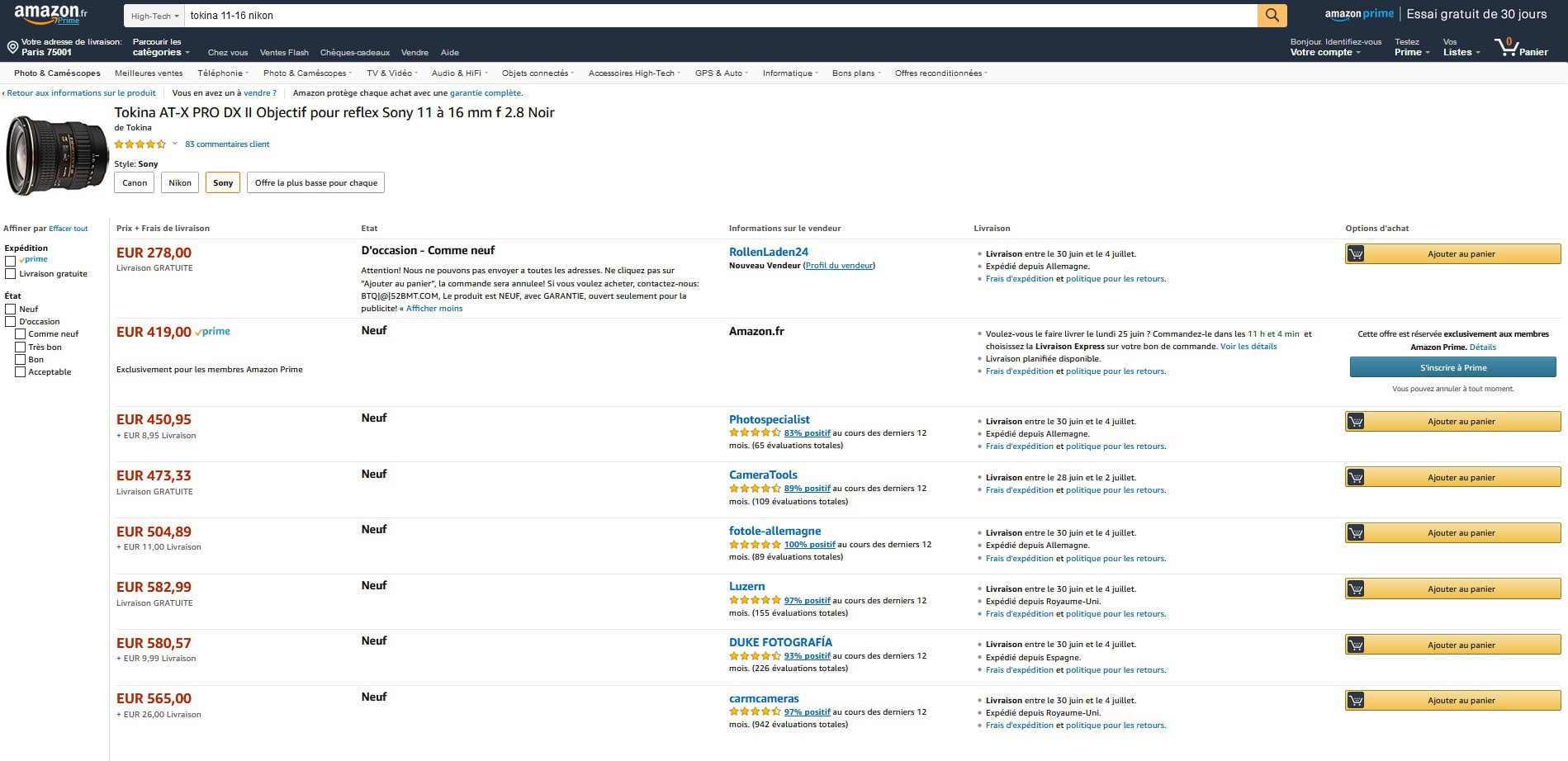
Task: Click the delivery address location pin icon
Action: (x=12, y=47)
